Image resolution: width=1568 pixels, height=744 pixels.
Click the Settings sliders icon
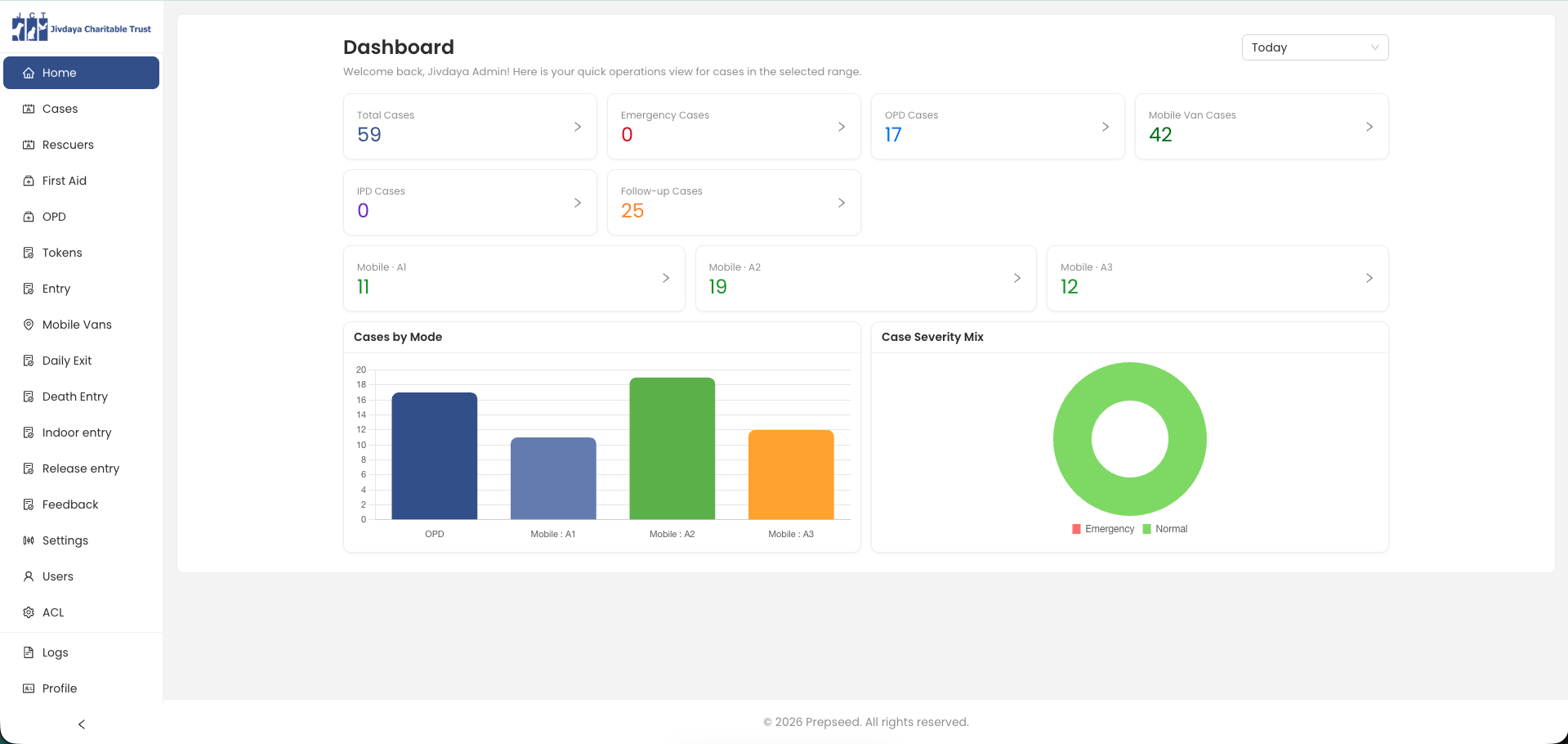pos(29,540)
